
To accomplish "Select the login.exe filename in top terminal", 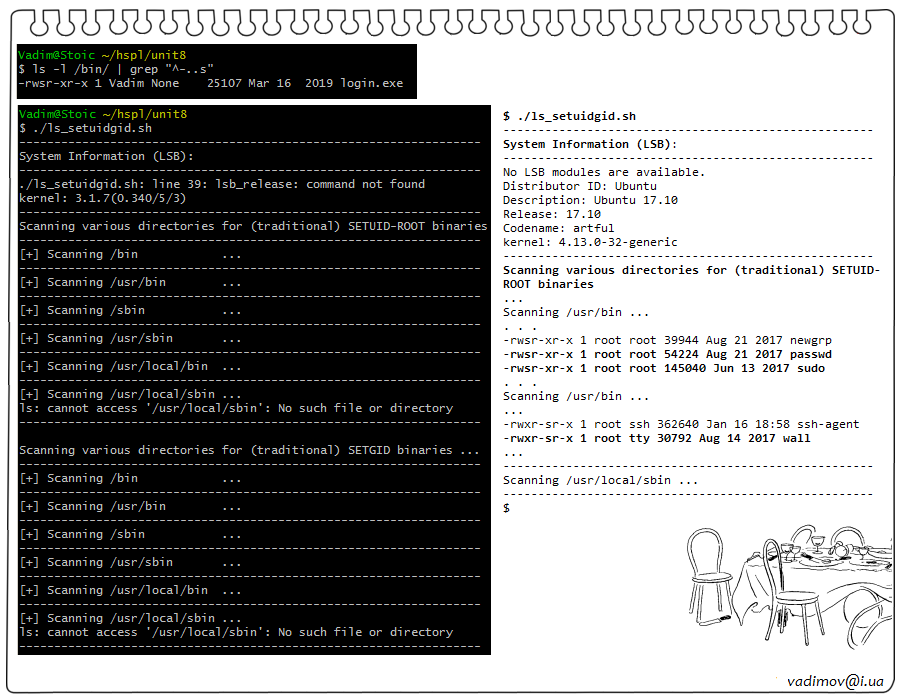I will click(x=371, y=83).
